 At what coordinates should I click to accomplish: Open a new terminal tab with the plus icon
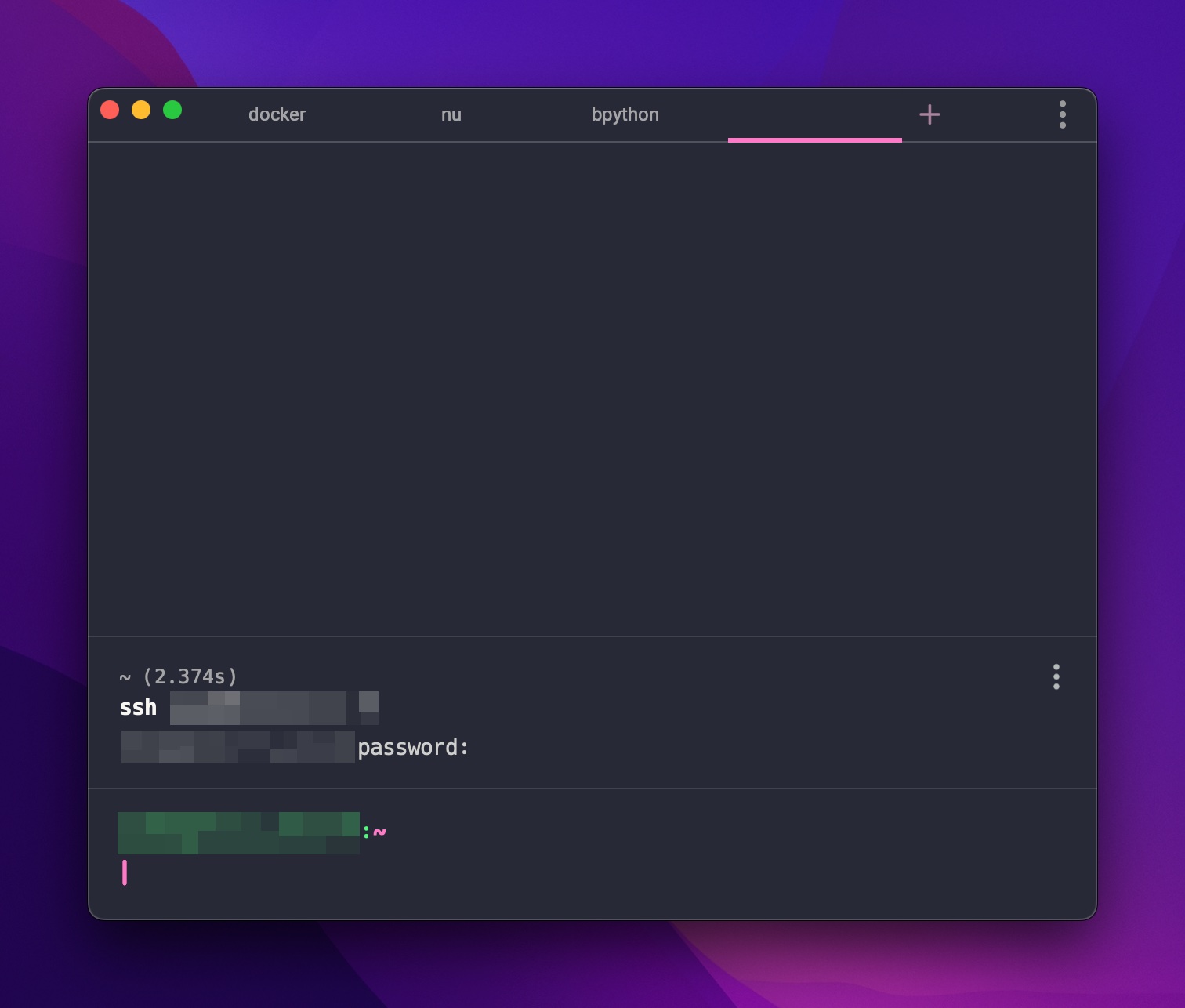point(930,114)
